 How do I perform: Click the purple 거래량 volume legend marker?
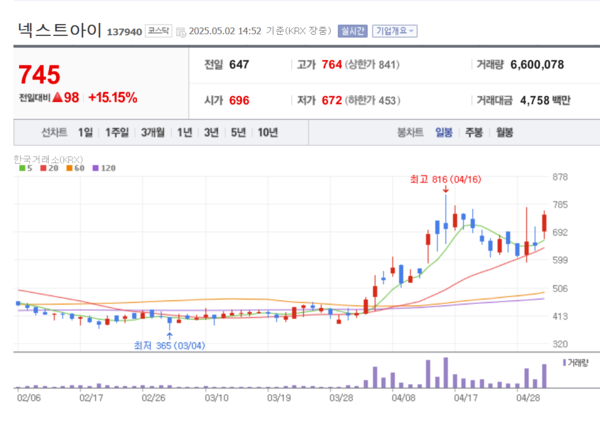pyautogui.click(x=564, y=362)
